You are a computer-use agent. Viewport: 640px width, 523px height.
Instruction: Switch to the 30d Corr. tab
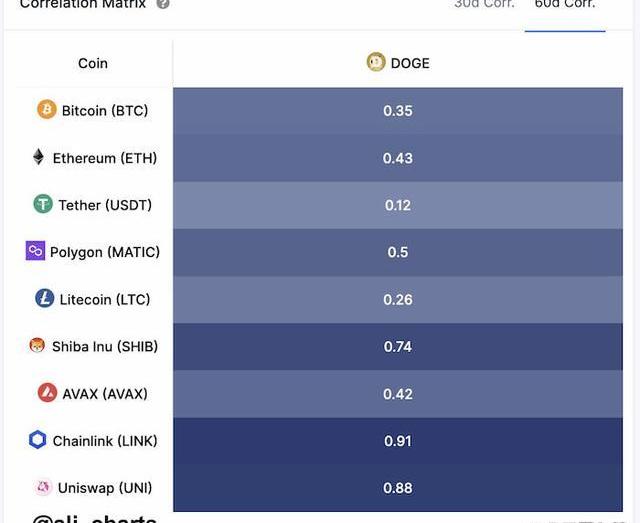[x=484, y=4]
